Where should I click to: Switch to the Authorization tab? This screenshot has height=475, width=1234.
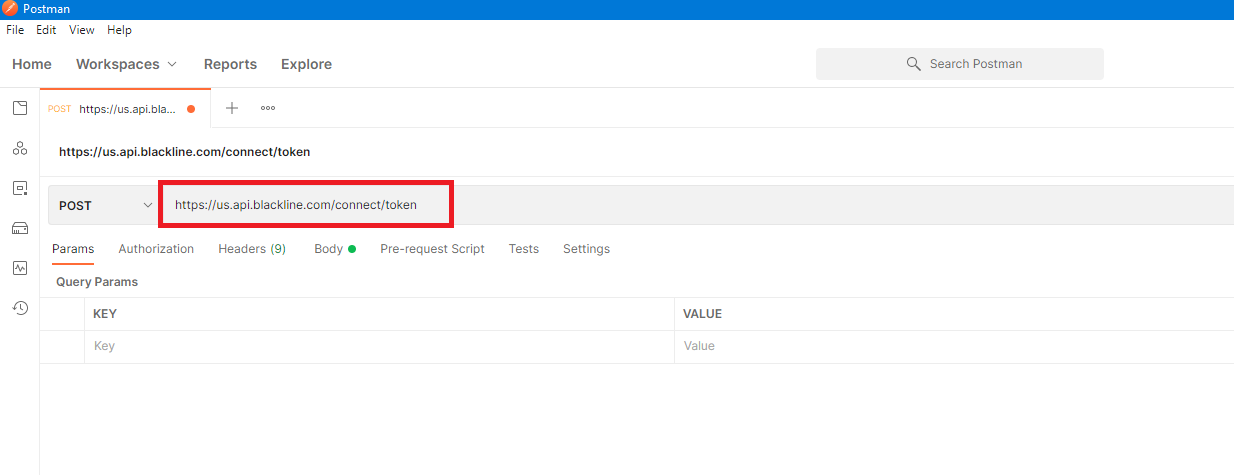point(156,249)
